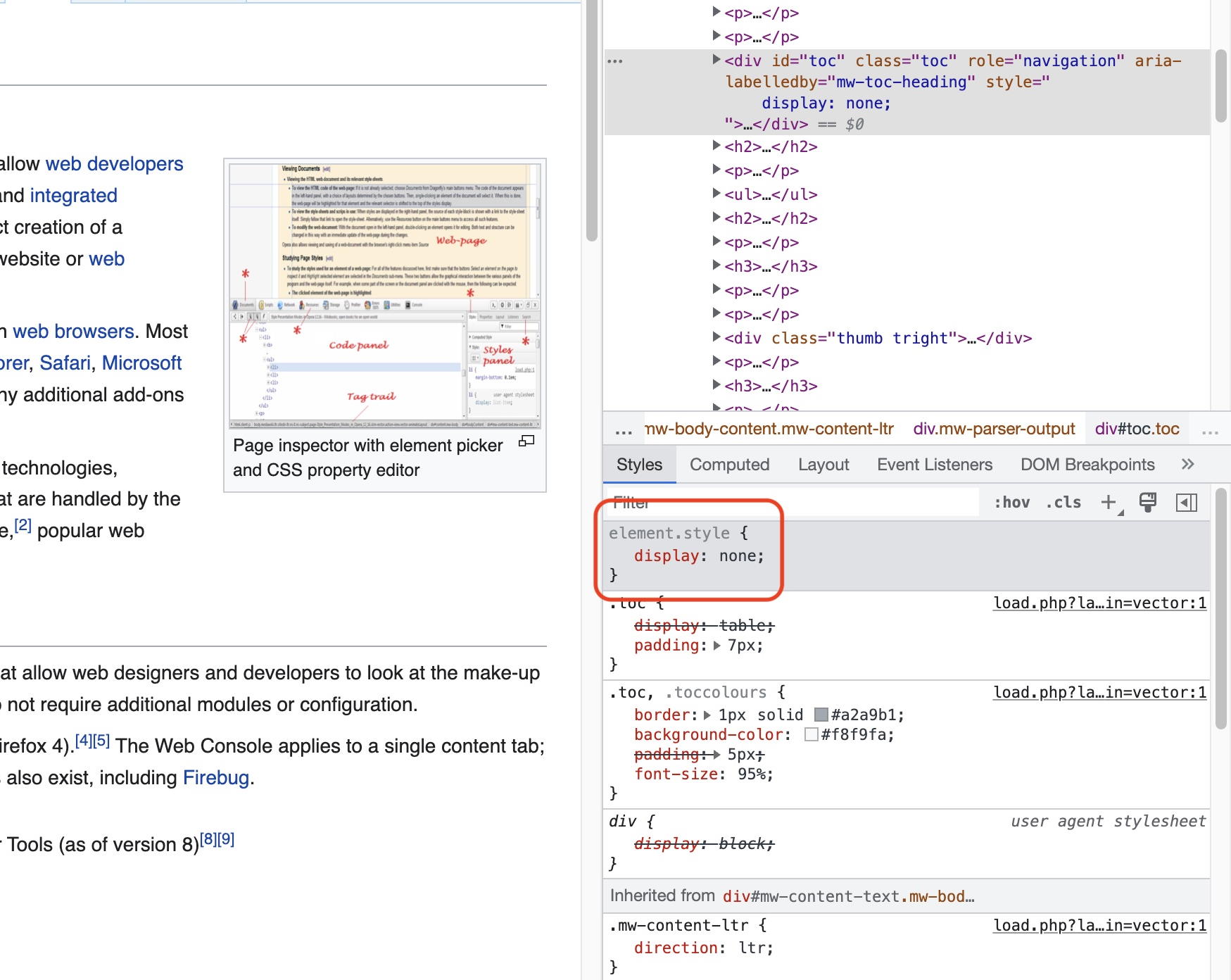Viewport: 1231px width, 980px height.
Task: Click the Styles pane scrollbar thumb
Action: pos(1221,610)
